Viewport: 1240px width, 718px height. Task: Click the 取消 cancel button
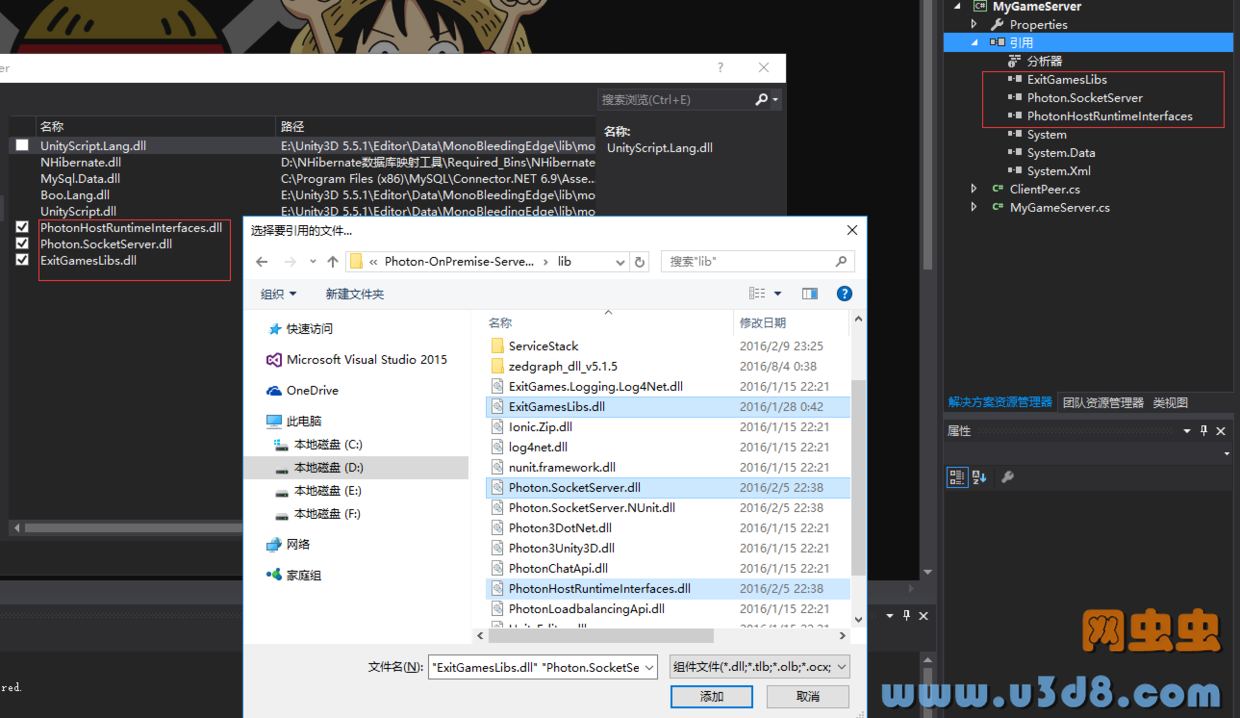[808, 696]
